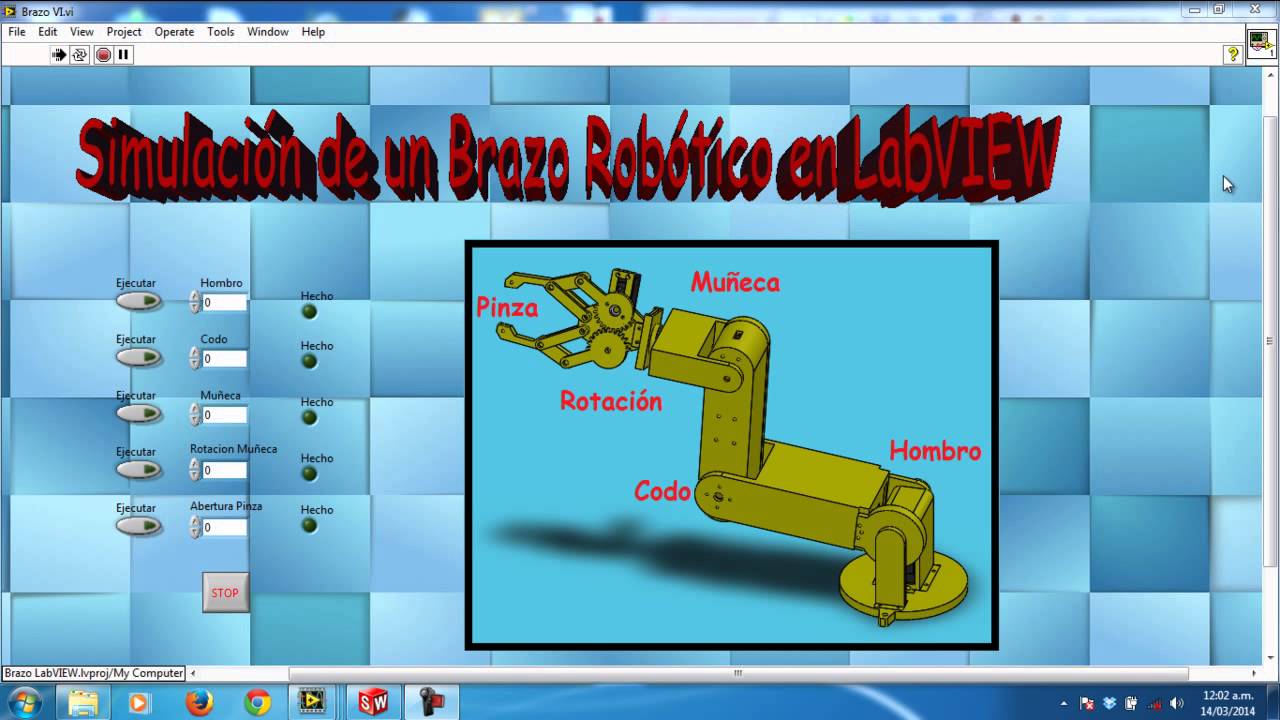This screenshot has width=1280, height=720.
Task: Click the horizontal scrollbar thumb at the bottom
Action: 738,673
